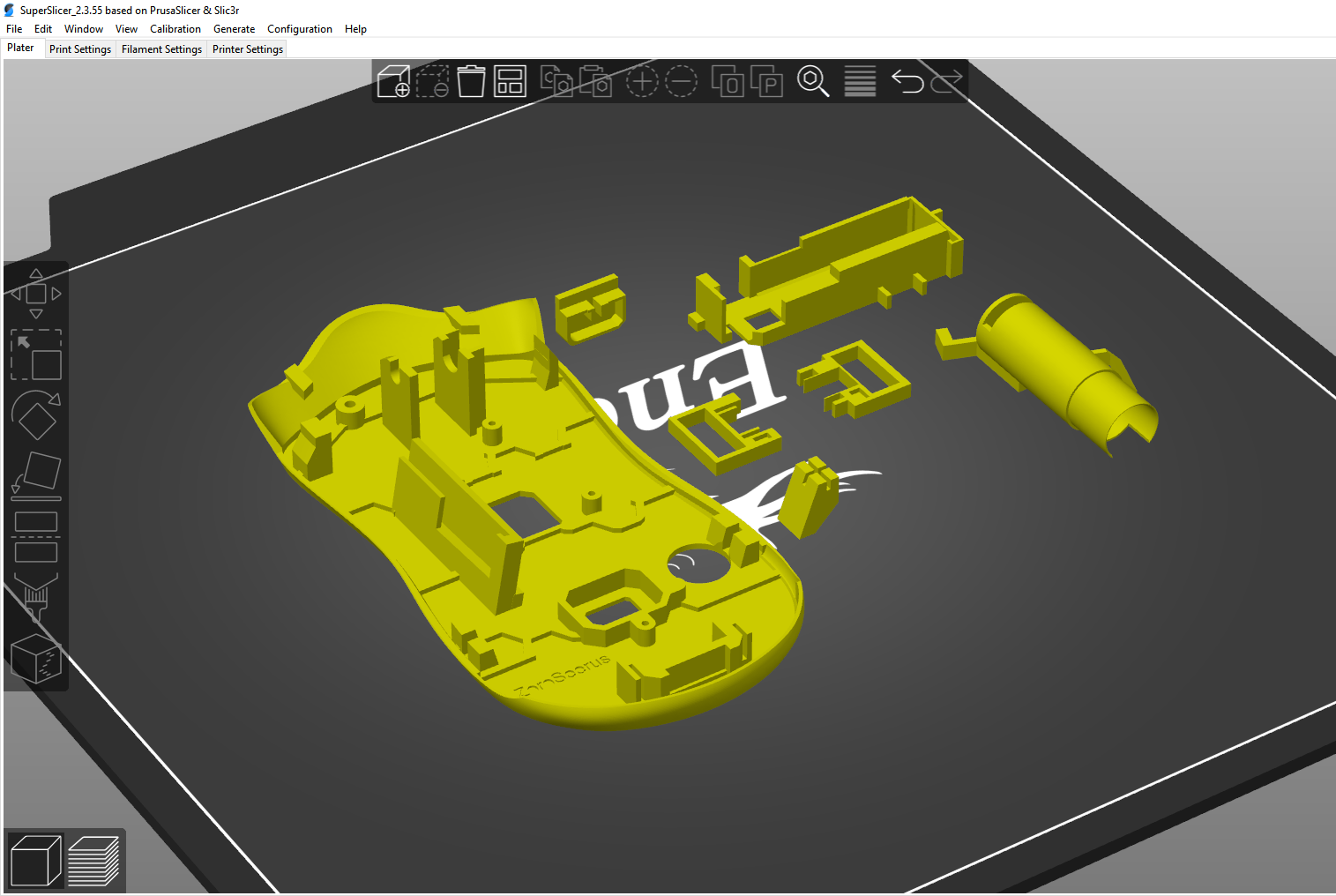1336x896 pixels.
Task: Click the Split to parts icon
Action: (766, 81)
